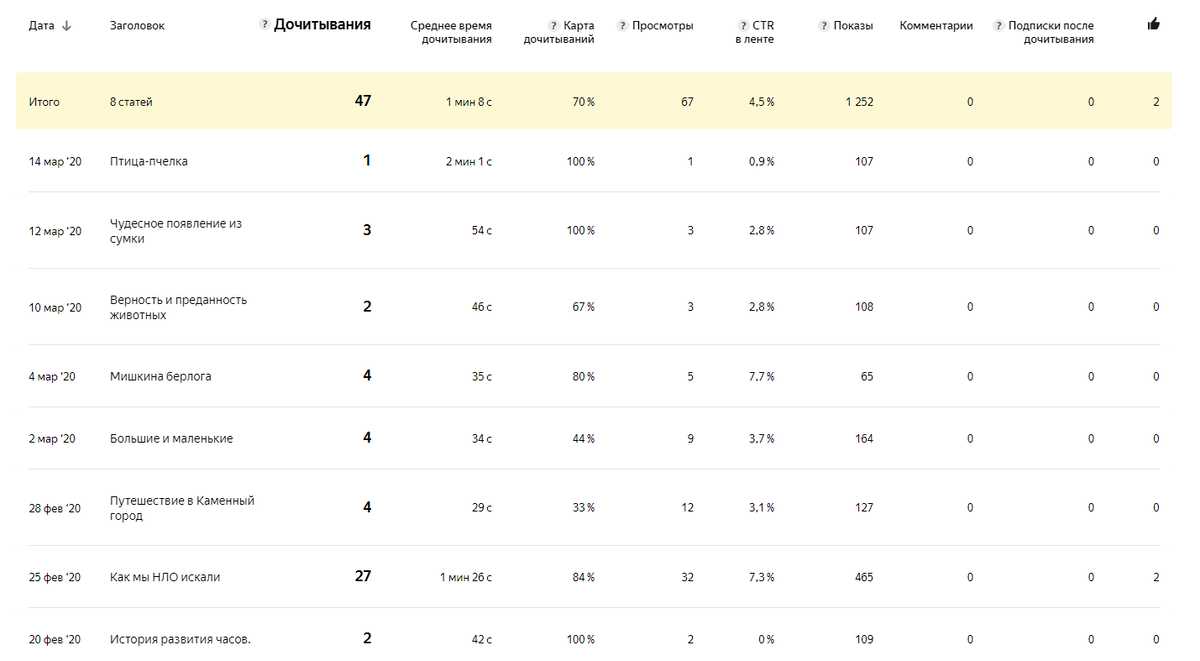Click the question mark icon beside CTR в ленте

tap(743, 26)
